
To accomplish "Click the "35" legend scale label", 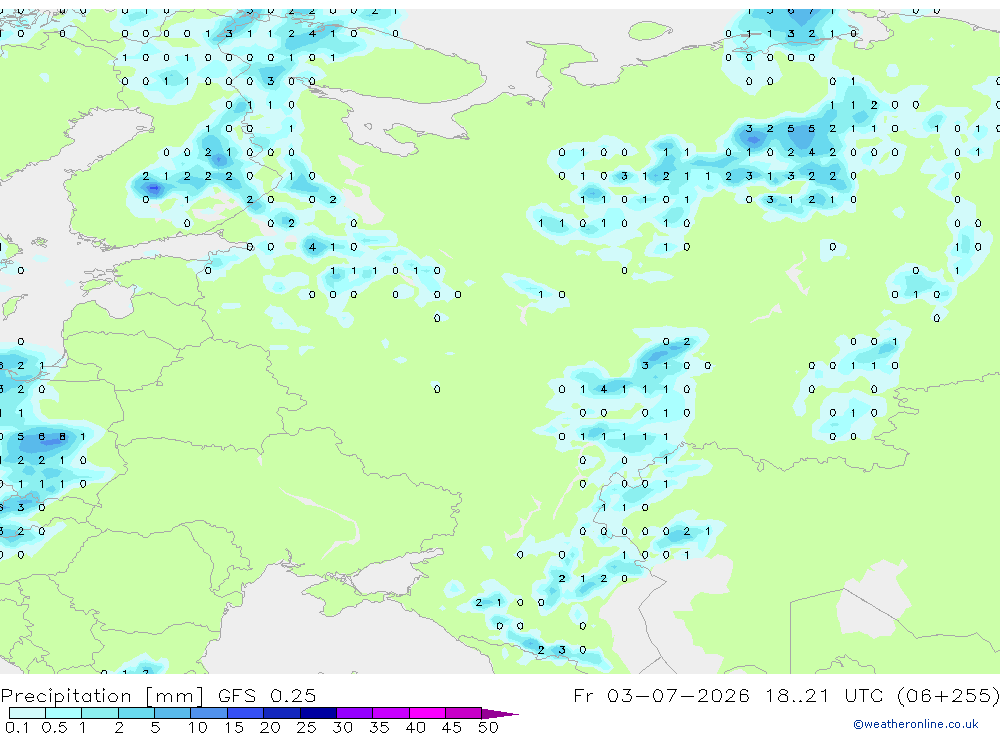I will (379, 727).
